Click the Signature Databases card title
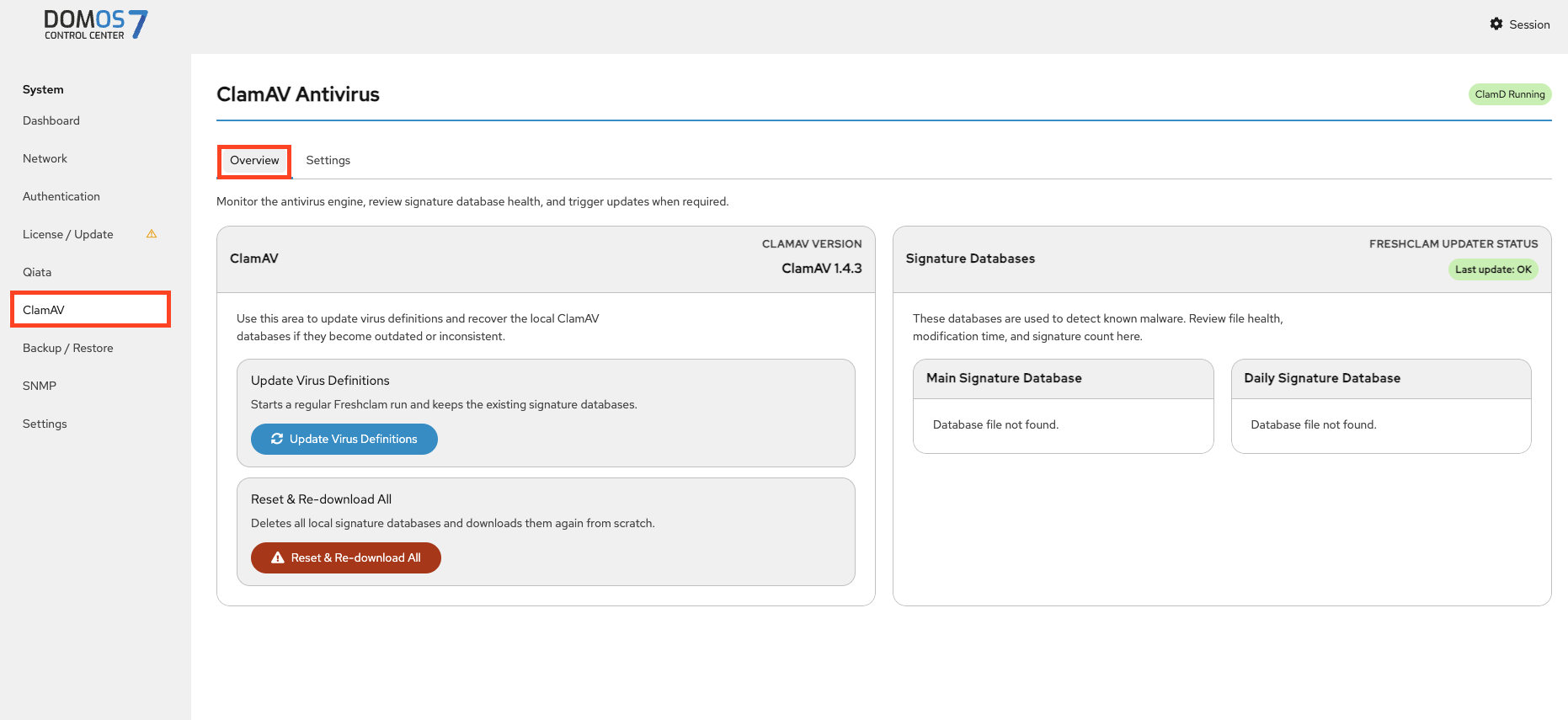Image resolution: width=1568 pixels, height=720 pixels. coord(970,259)
